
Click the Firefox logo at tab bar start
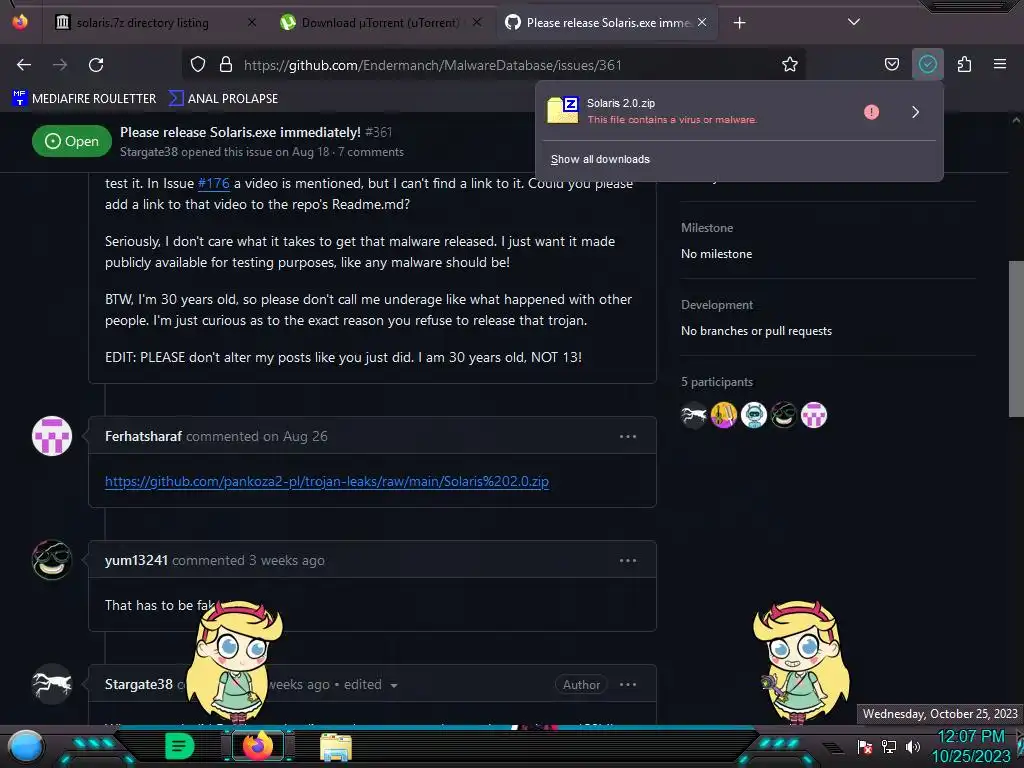(x=20, y=22)
